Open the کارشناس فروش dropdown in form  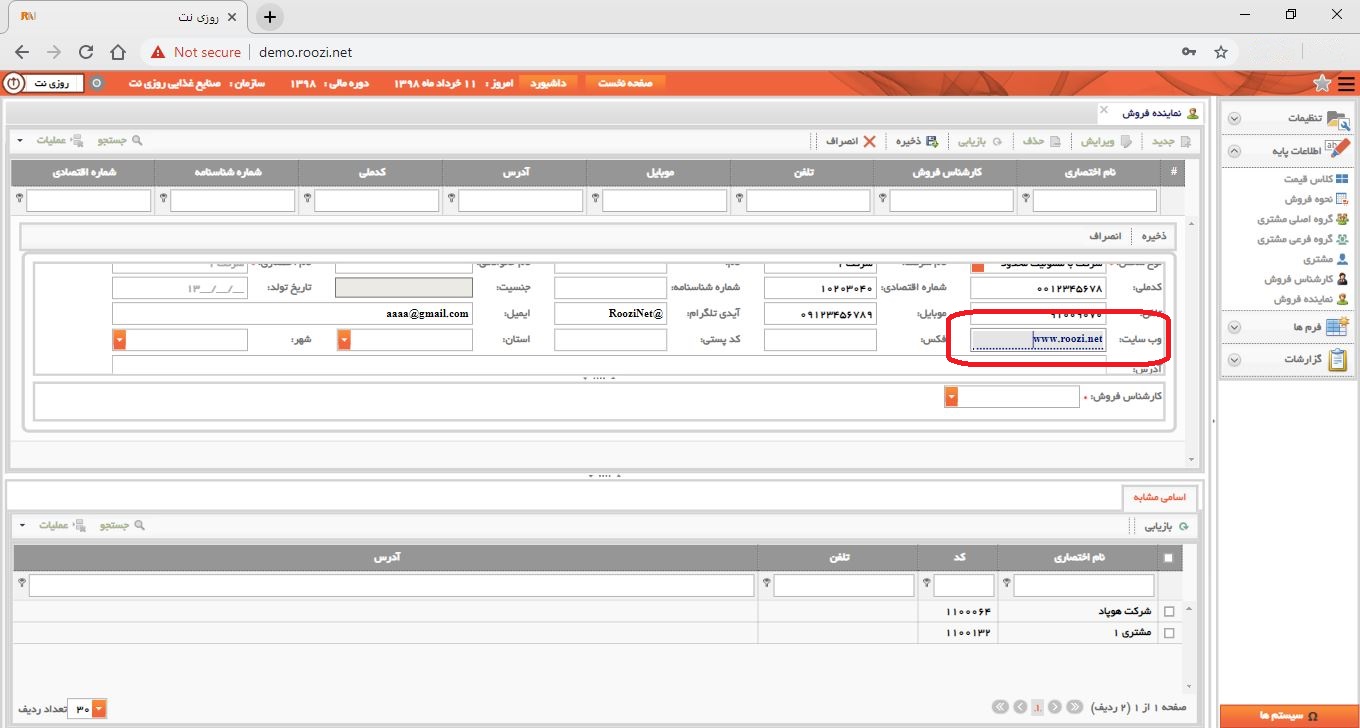tap(952, 397)
